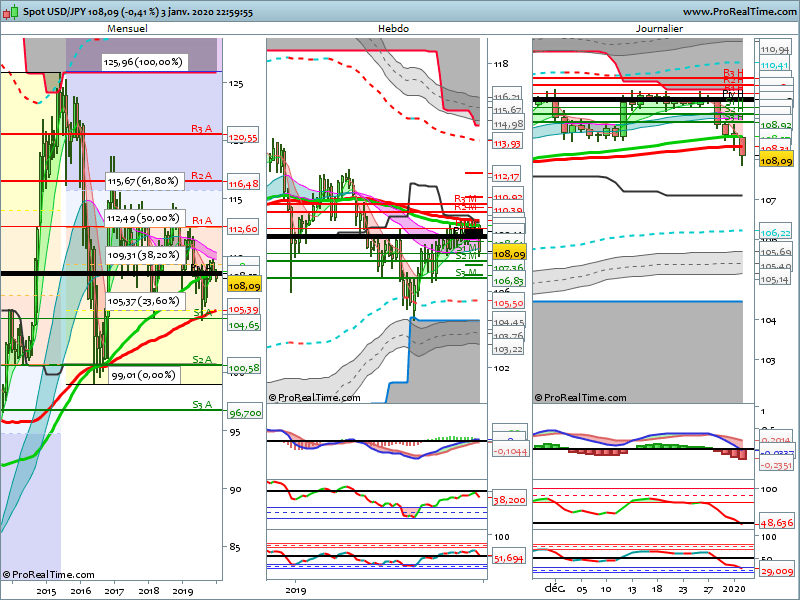
Task: Click the 115,67 (61,80%) Fibonacci label
Action: 143,181
